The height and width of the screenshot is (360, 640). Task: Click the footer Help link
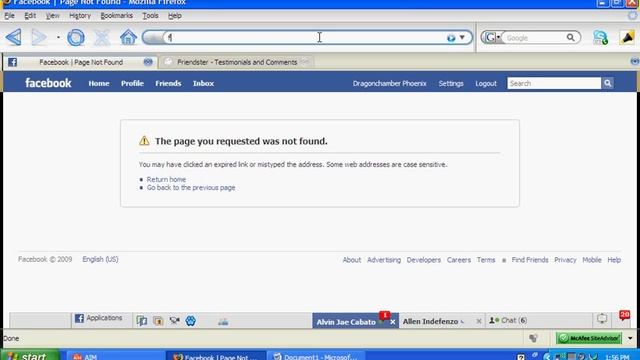point(614,260)
